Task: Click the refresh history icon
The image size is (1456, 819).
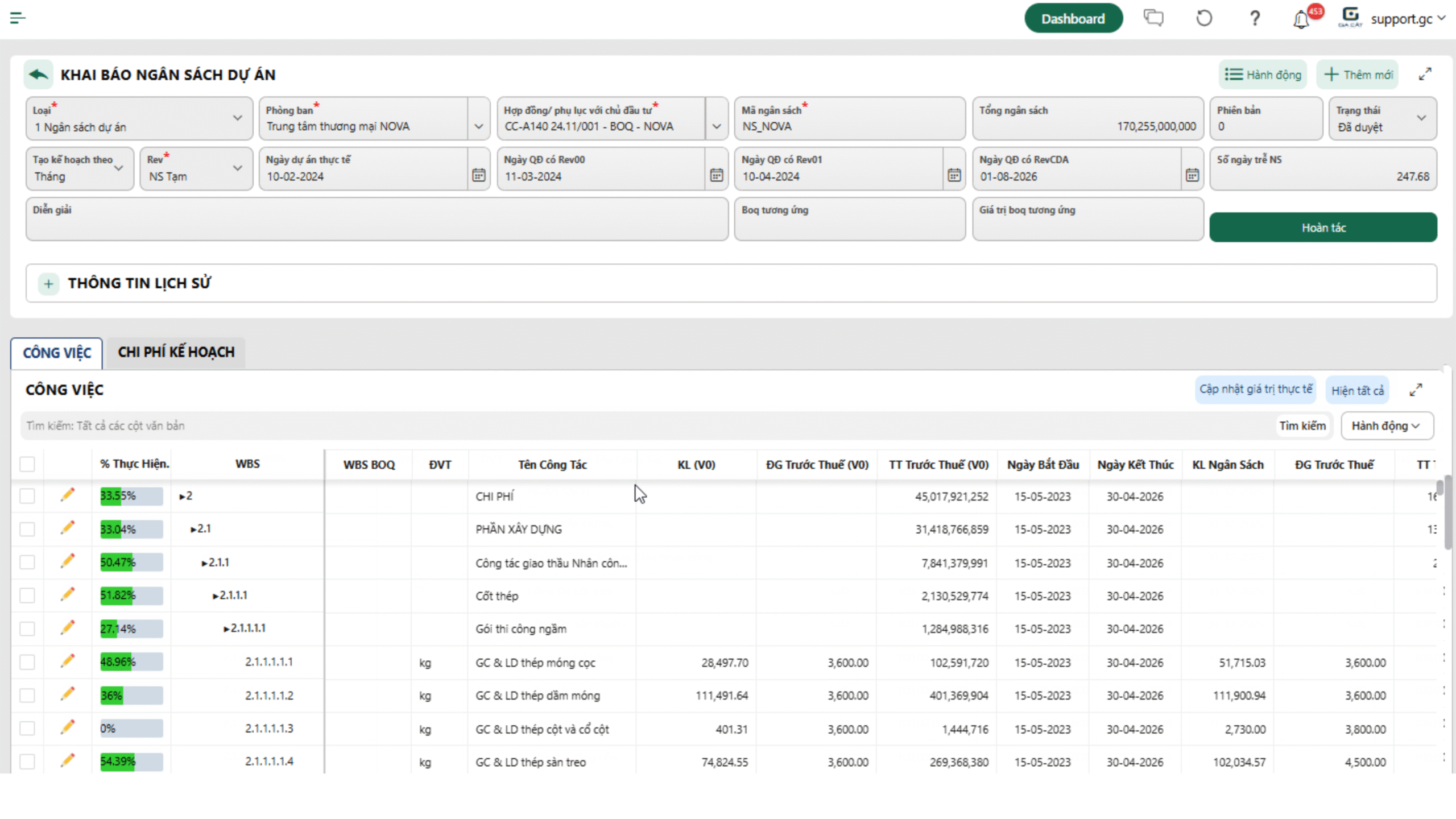Action: (x=1203, y=18)
